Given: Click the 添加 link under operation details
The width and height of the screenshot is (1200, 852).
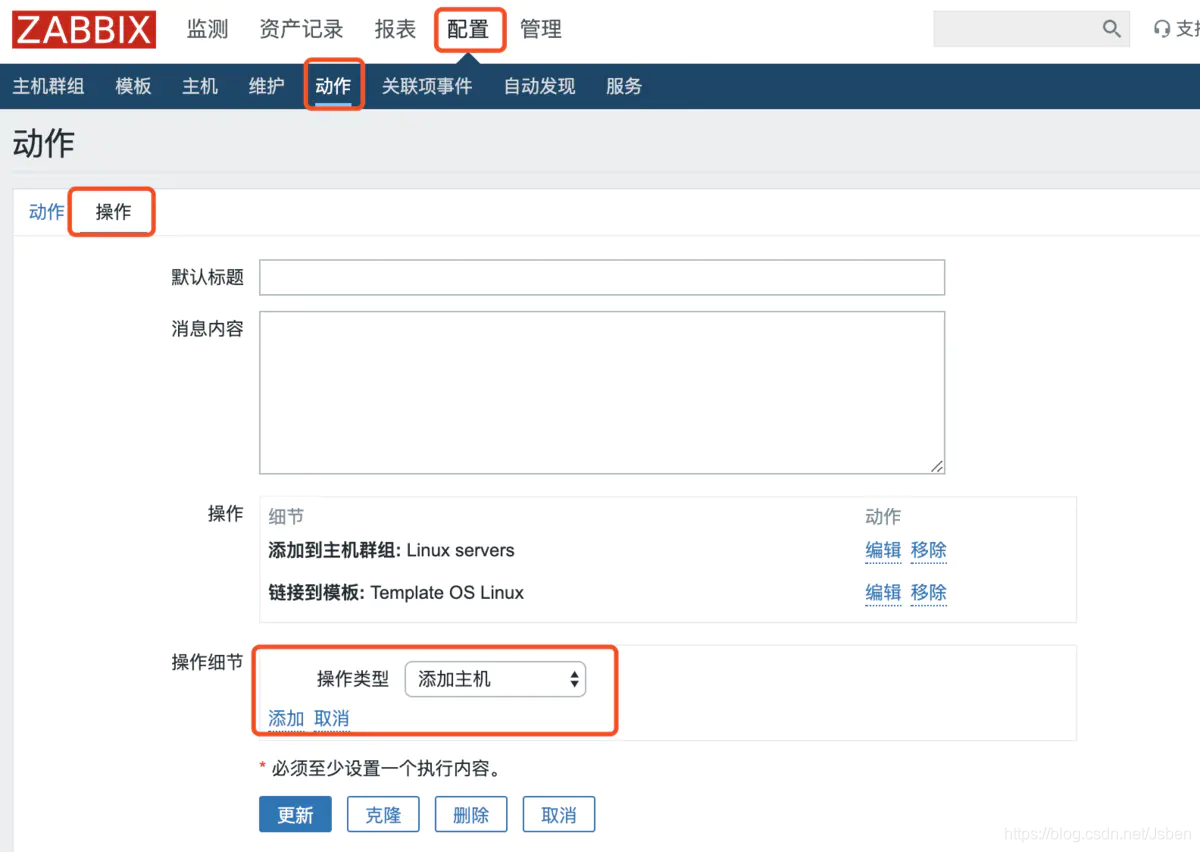Looking at the screenshot, I should tap(286, 718).
